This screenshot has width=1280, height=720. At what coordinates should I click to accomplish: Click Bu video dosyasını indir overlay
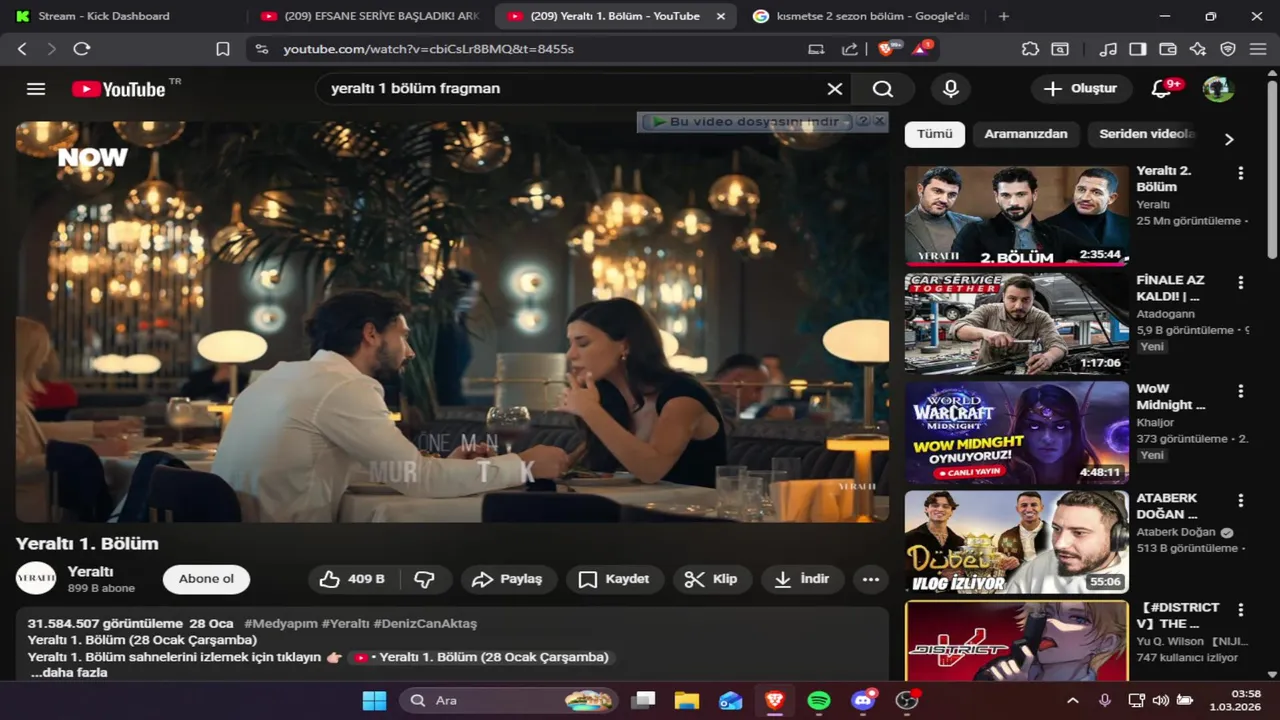click(x=745, y=121)
